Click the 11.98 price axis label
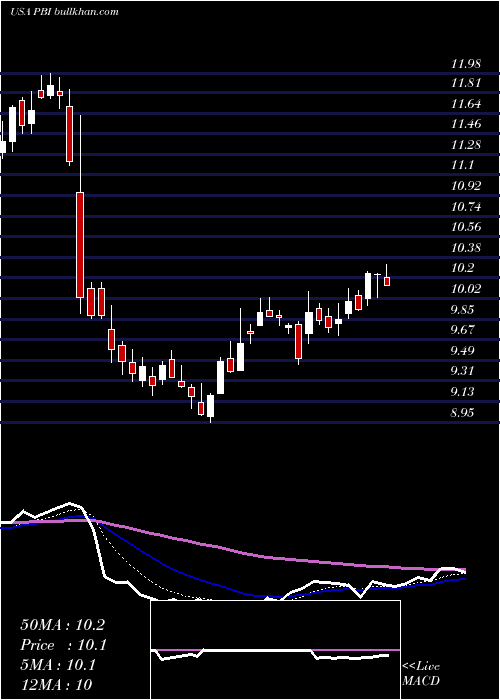The image size is (500, 700). coord(466,64)
